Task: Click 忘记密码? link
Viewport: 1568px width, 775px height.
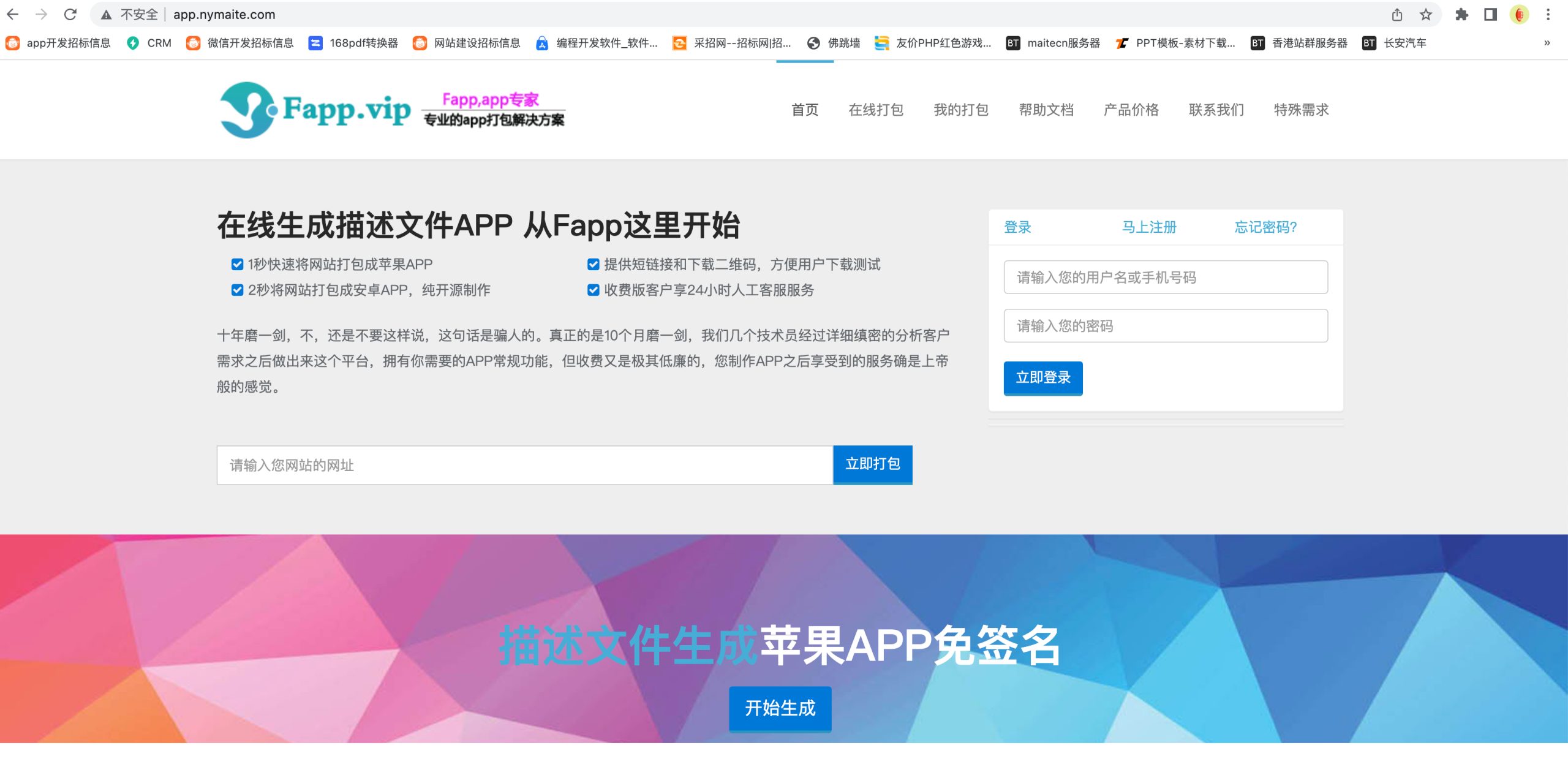Action: click(x=1265, y=227)
